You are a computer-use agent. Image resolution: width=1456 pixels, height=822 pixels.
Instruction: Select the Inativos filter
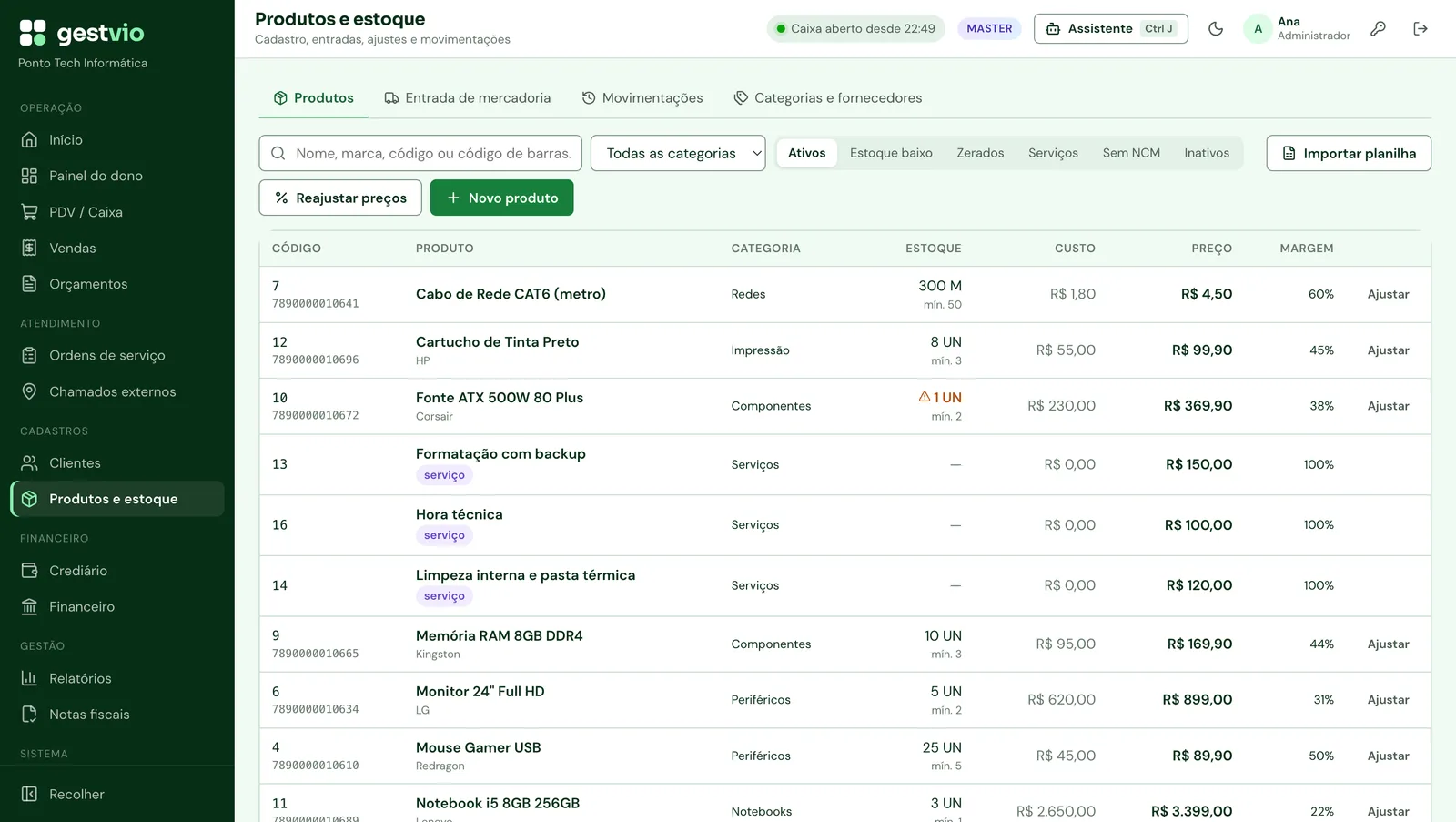click(1207, 153)
